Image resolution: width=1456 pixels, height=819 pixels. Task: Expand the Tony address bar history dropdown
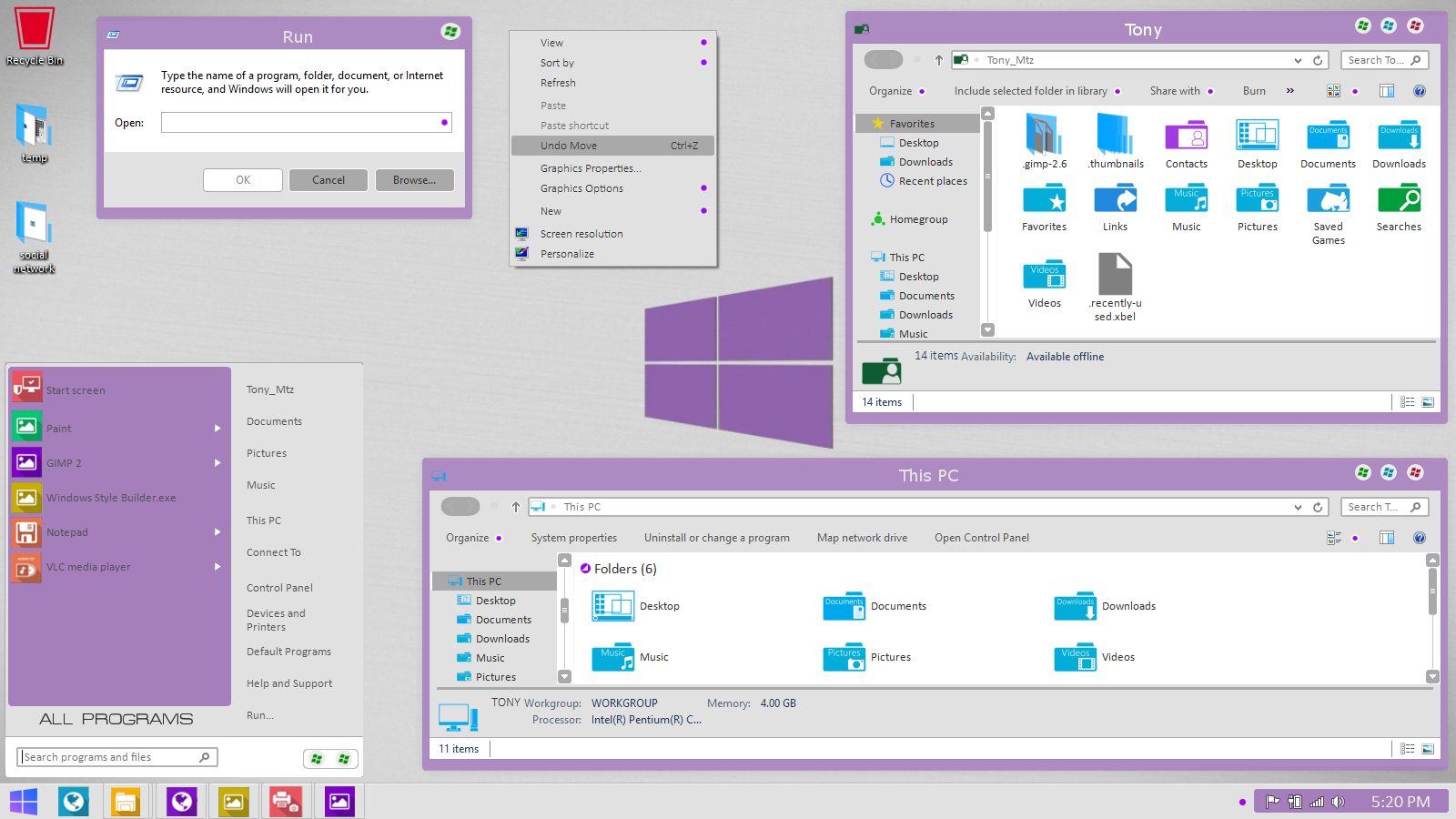[x=1298, y=60]
